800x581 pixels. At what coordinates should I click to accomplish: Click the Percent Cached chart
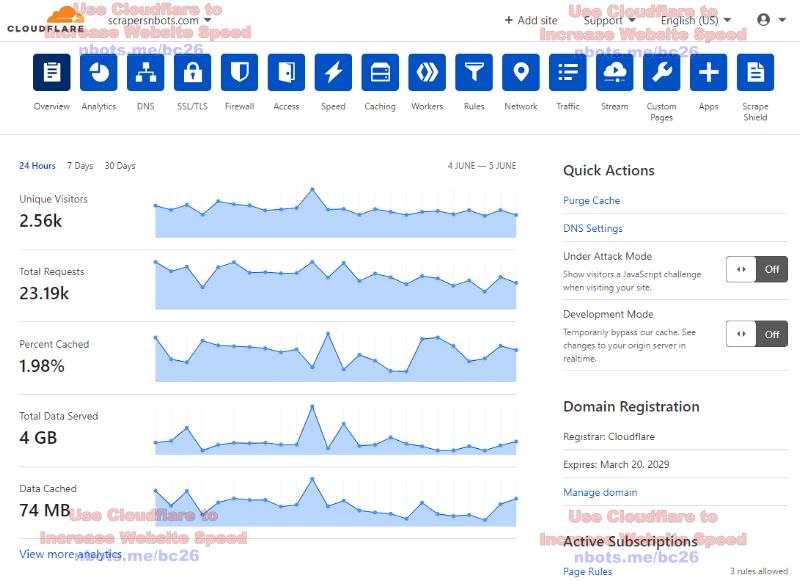click(336, 357)
